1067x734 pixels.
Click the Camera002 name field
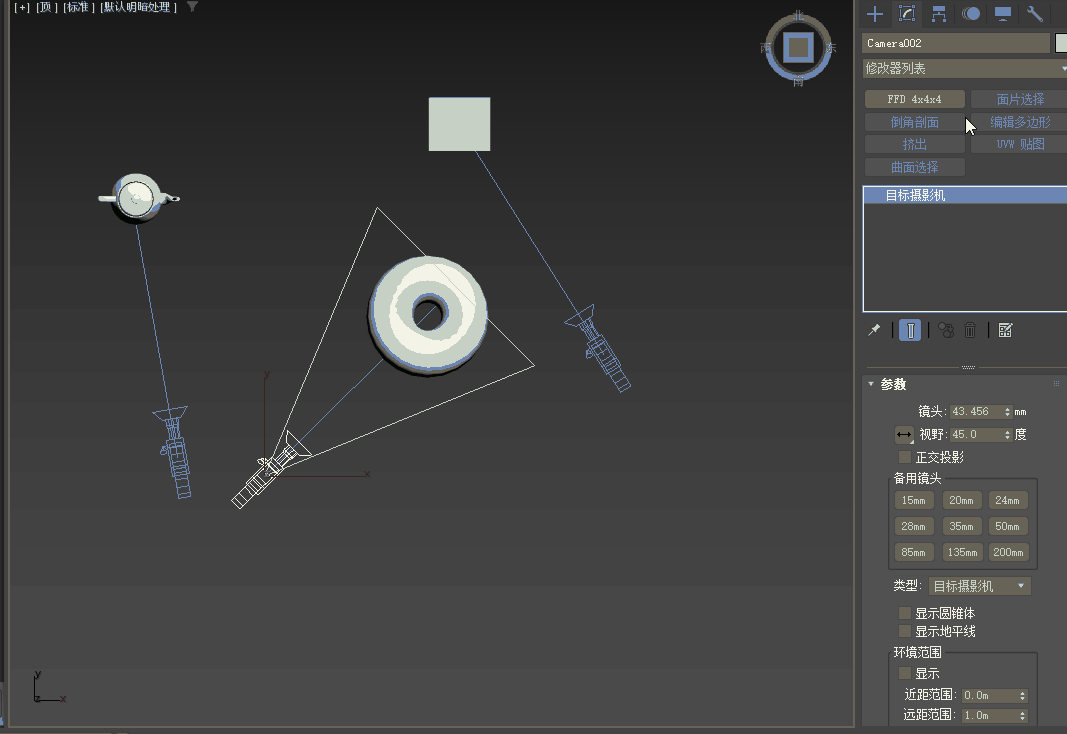(955, 43)
